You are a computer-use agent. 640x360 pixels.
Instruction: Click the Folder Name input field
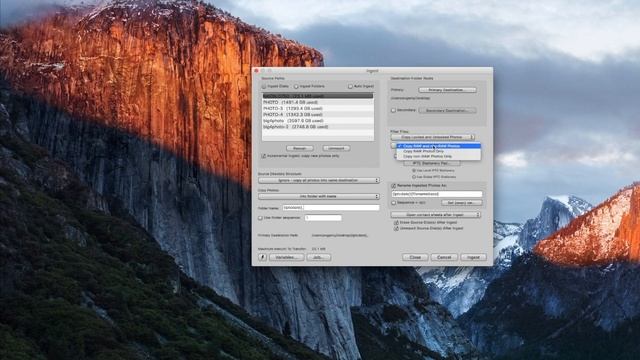pos(331,208)
